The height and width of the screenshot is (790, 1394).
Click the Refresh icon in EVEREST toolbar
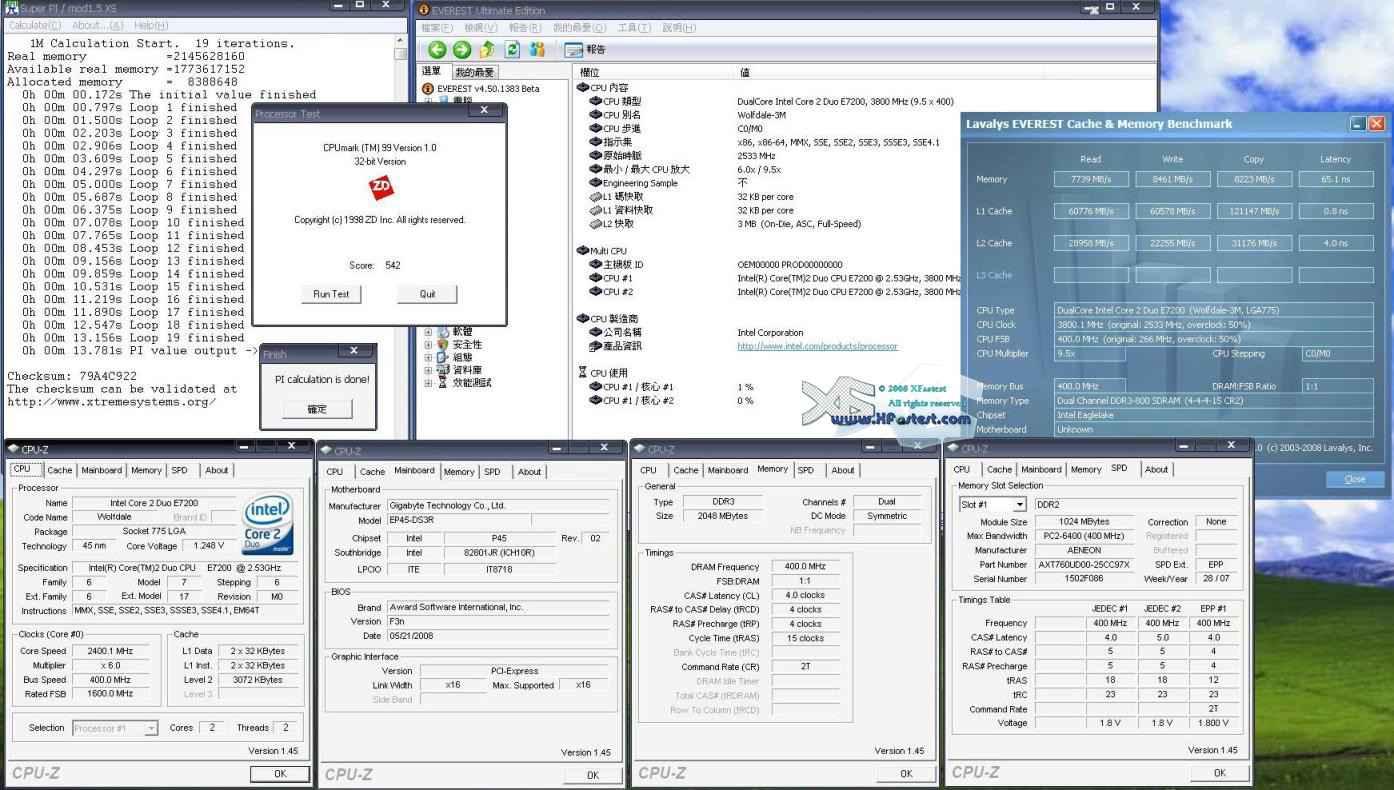tap(512, 49)
